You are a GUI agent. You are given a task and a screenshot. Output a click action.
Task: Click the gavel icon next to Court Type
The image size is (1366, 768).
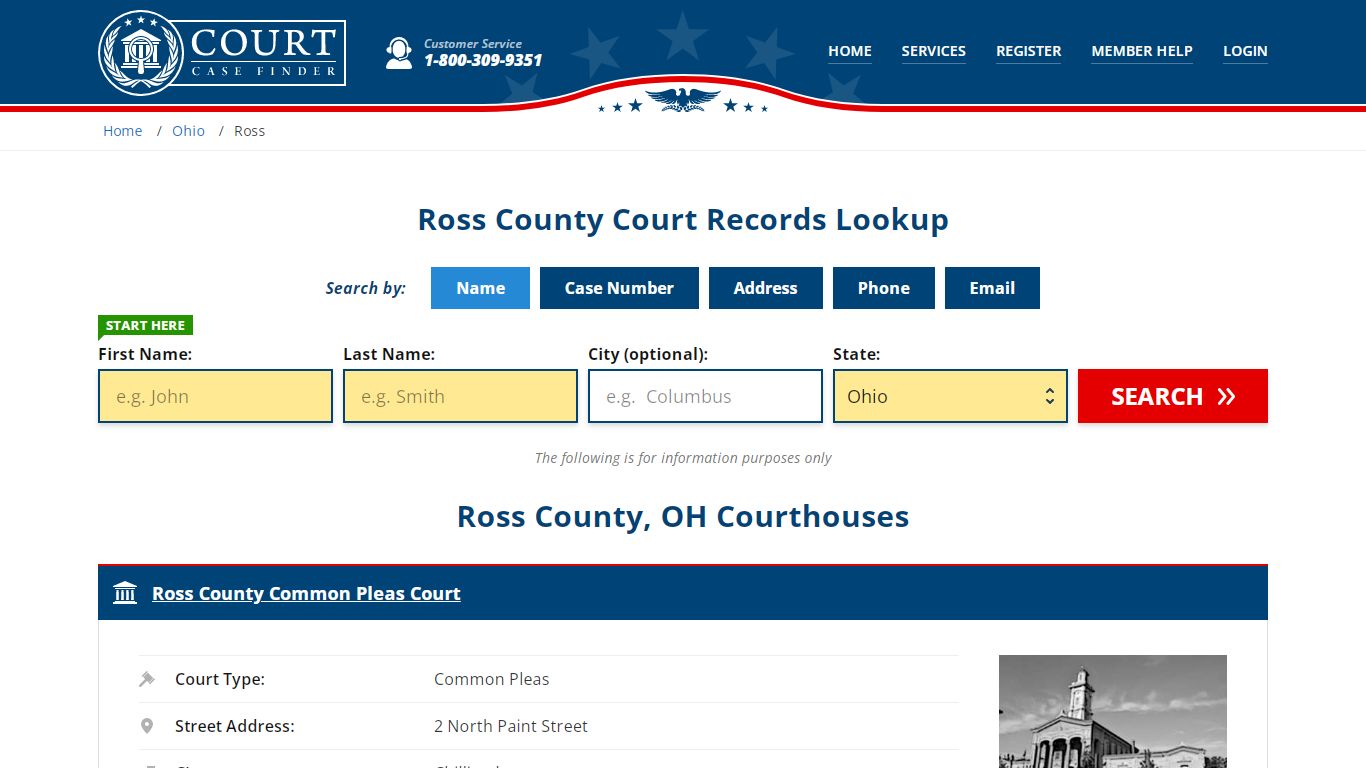point(147,679)
